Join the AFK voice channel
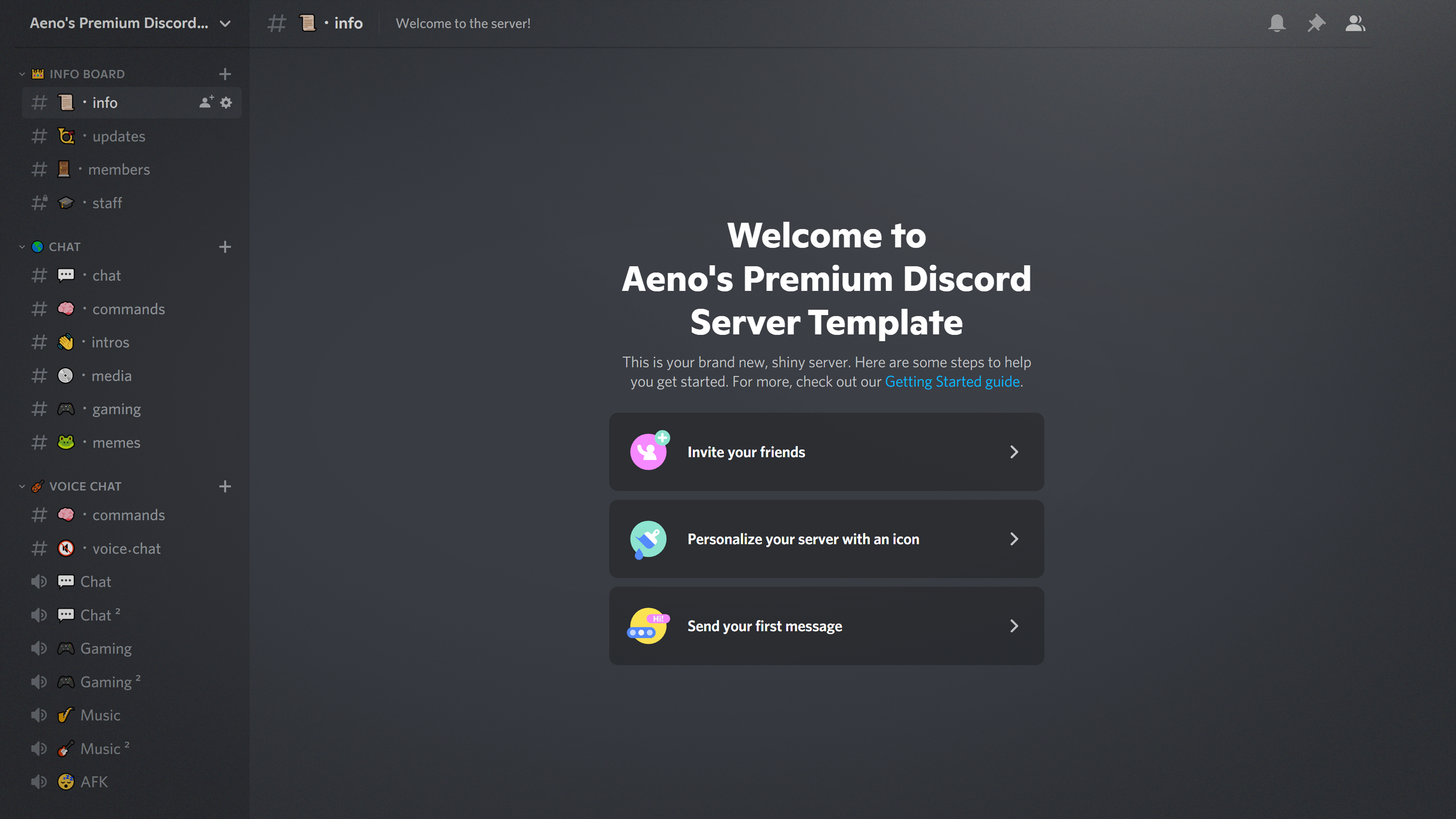This screenshot has height=819, width=1456. click(94, 782)
